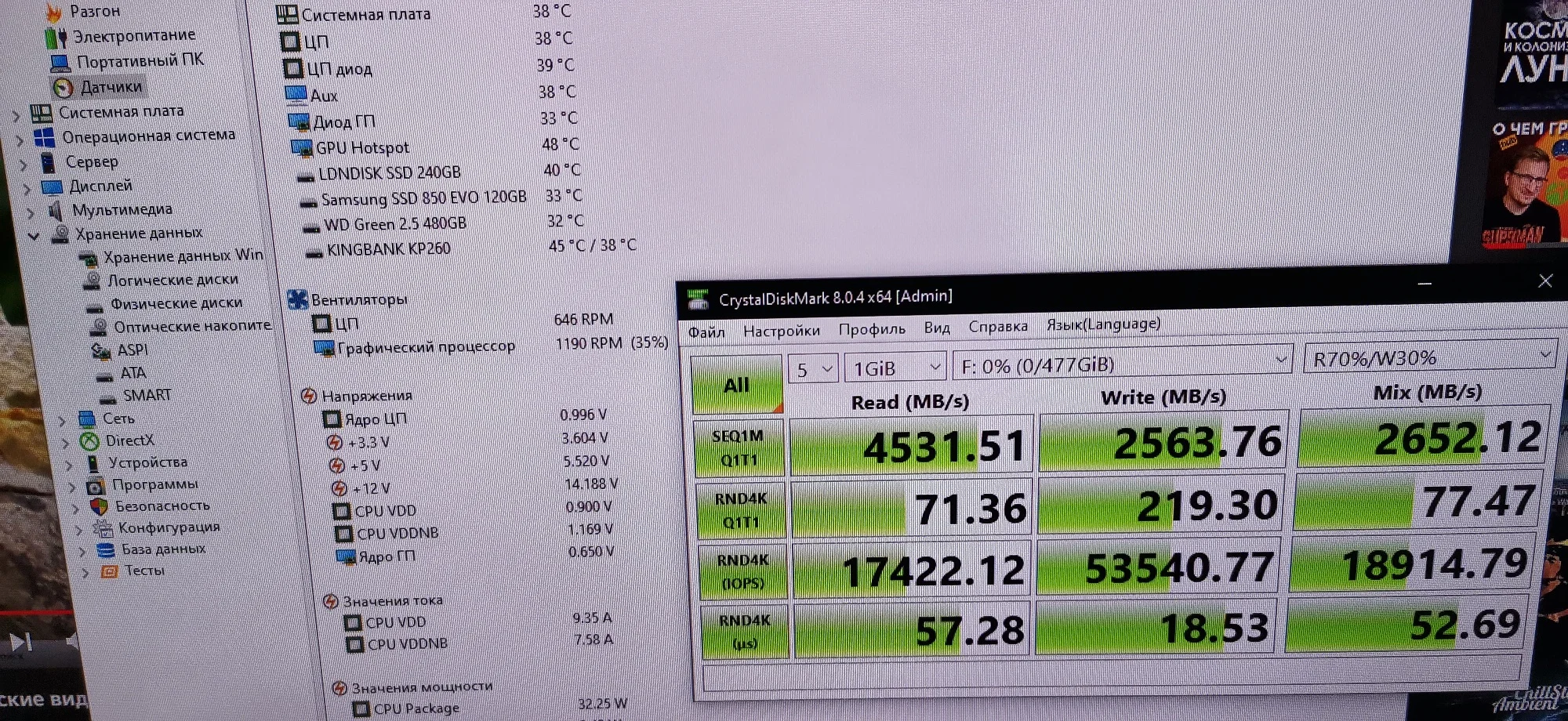Click the Сеть network icon

coord(86,419)
